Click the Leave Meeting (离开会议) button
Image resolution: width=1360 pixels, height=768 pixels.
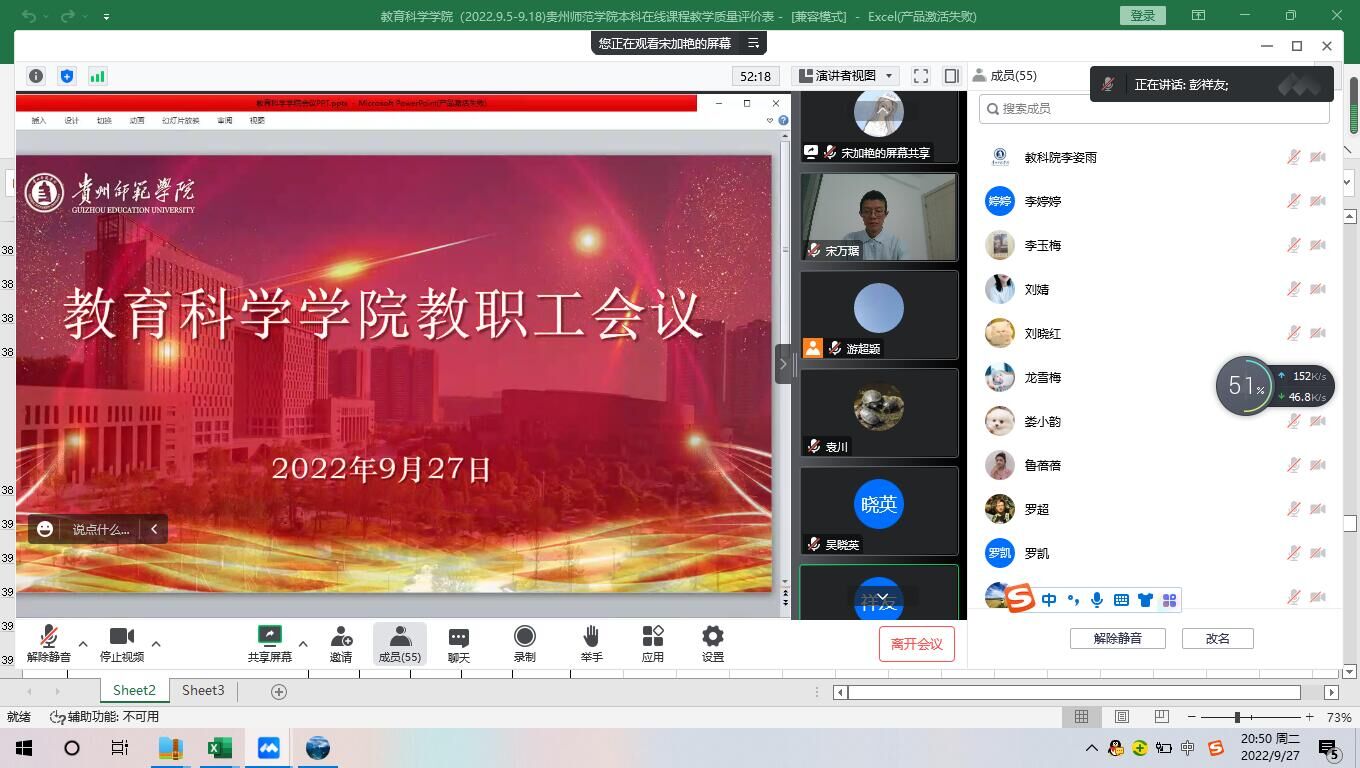point(916,643)
